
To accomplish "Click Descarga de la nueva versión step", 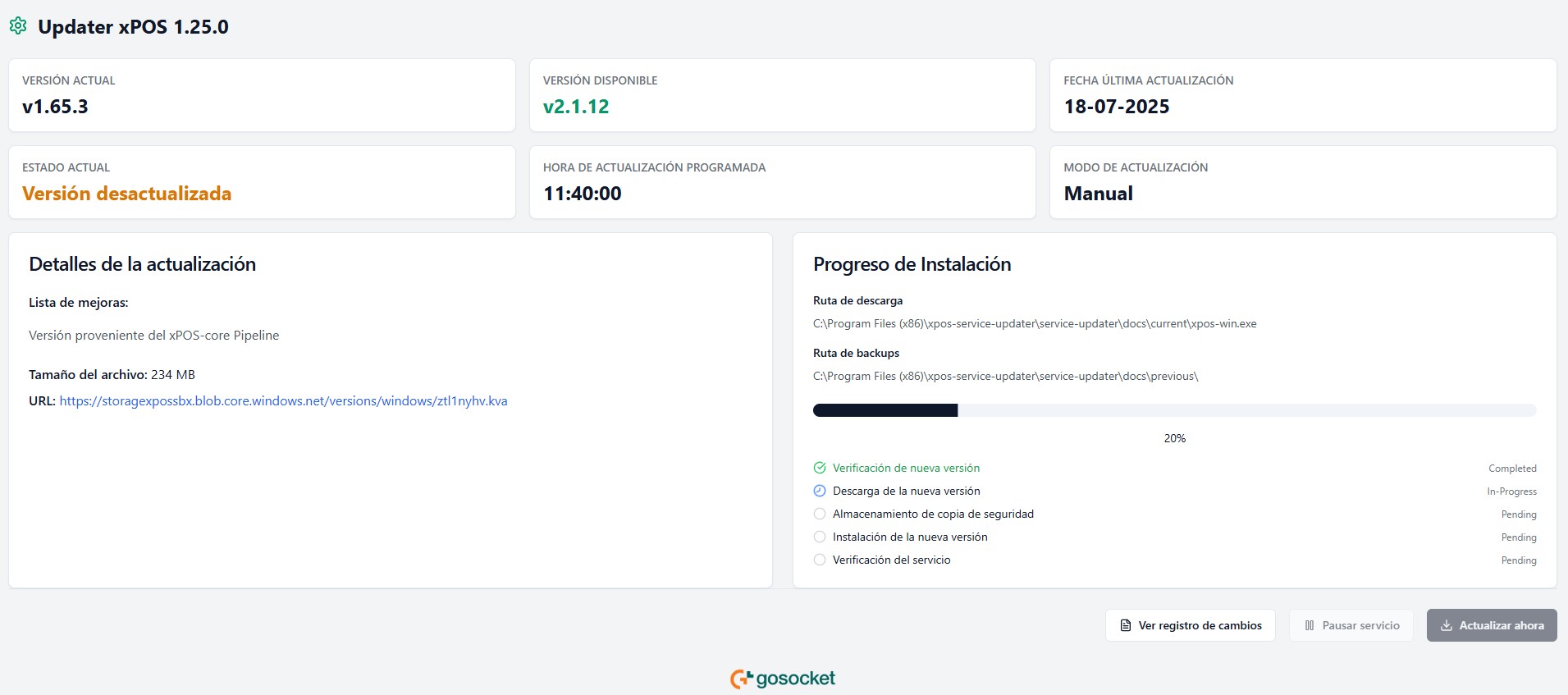I will point(907,491).
